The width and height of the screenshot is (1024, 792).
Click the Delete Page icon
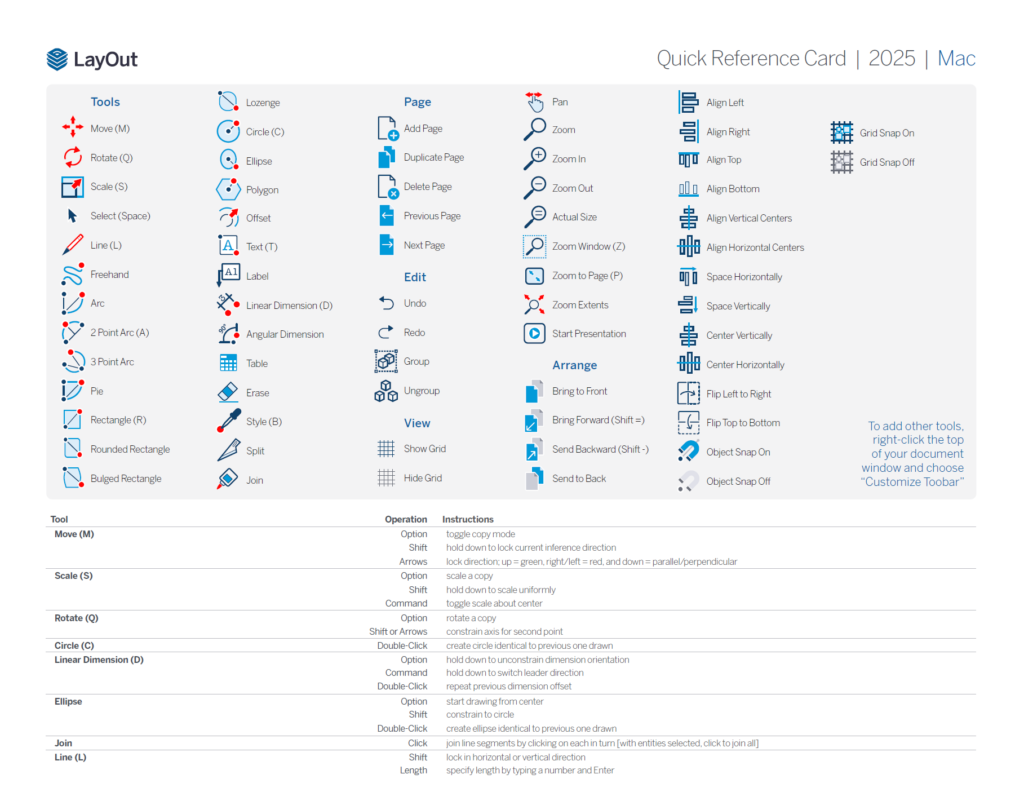[387, 187]
